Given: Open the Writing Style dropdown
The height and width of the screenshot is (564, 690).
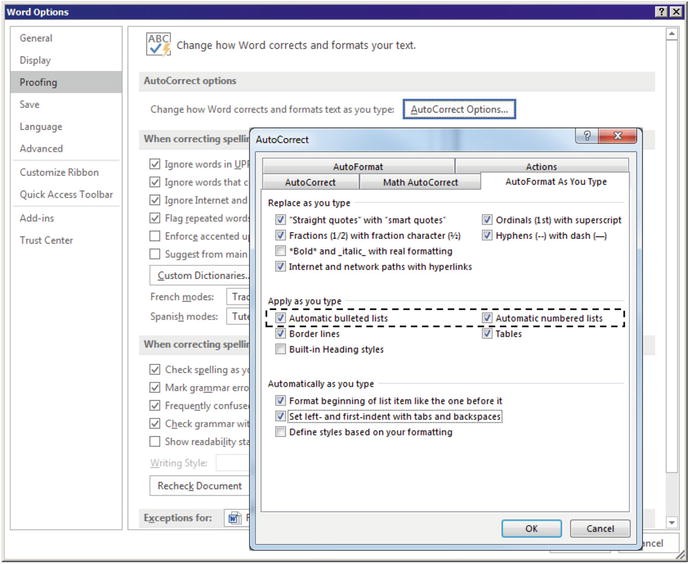Looking at the screenshot, I should 233,463.
